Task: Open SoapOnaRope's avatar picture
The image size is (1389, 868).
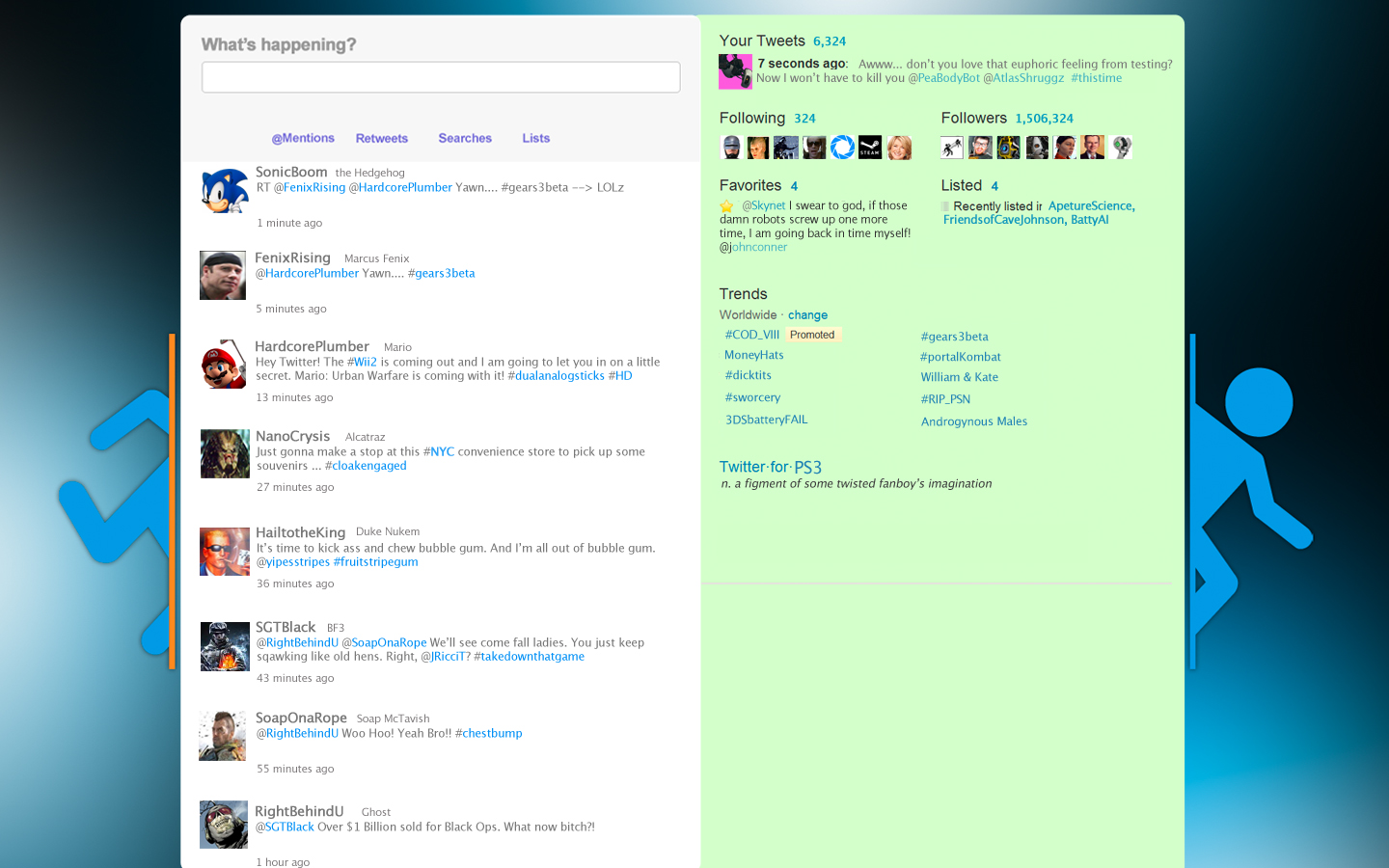Action: [x=223, y=736]
